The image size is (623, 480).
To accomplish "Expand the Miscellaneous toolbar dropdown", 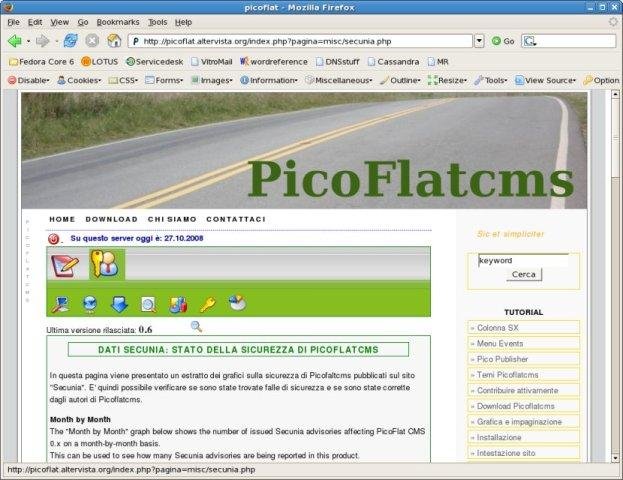I will tap(339, 80).
